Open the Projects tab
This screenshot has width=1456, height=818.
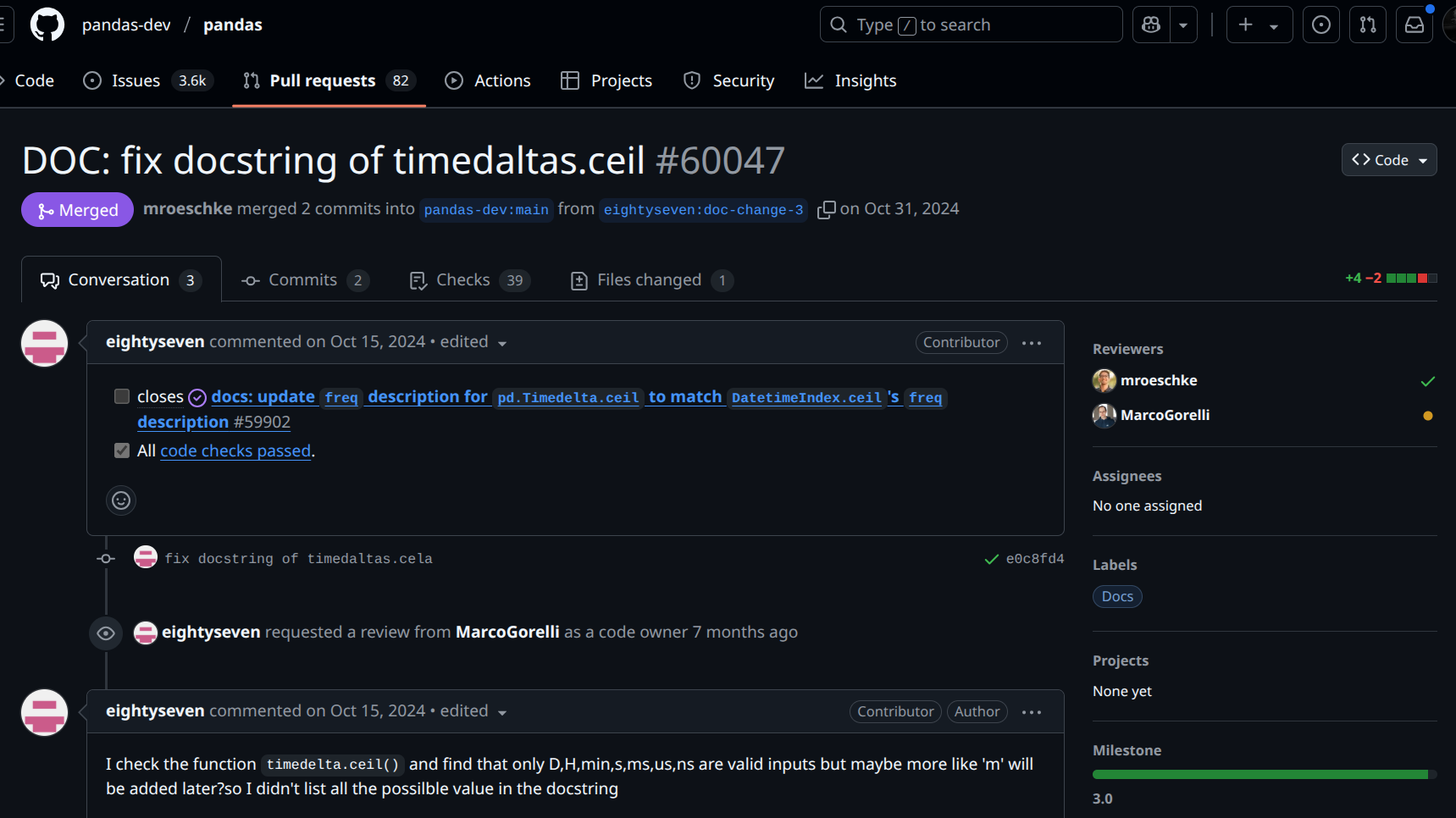(606, 80)
